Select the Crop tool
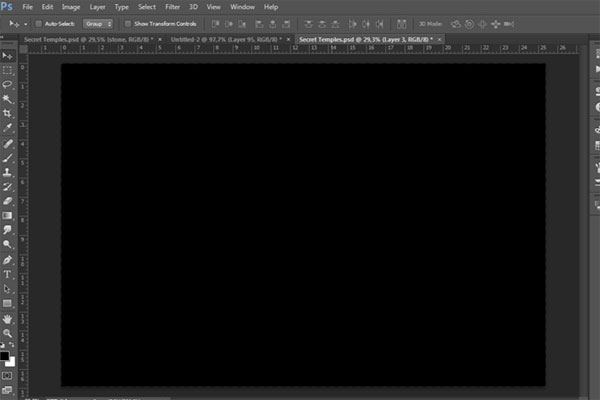 pos(8,114)
